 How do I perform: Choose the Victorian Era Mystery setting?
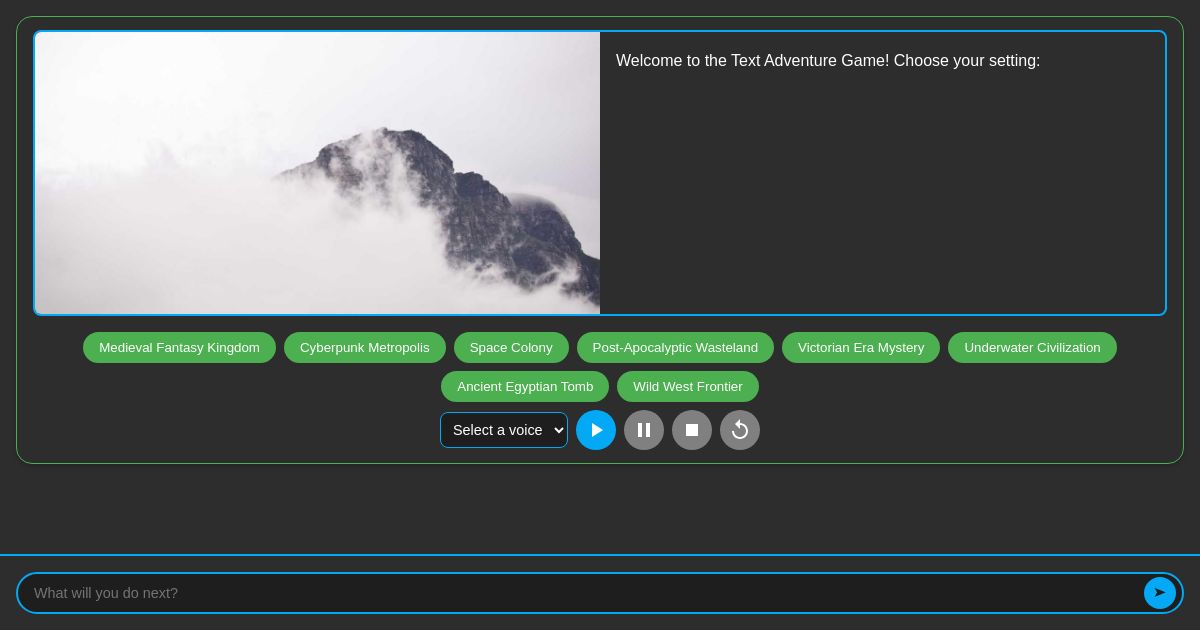coord(860,347)
